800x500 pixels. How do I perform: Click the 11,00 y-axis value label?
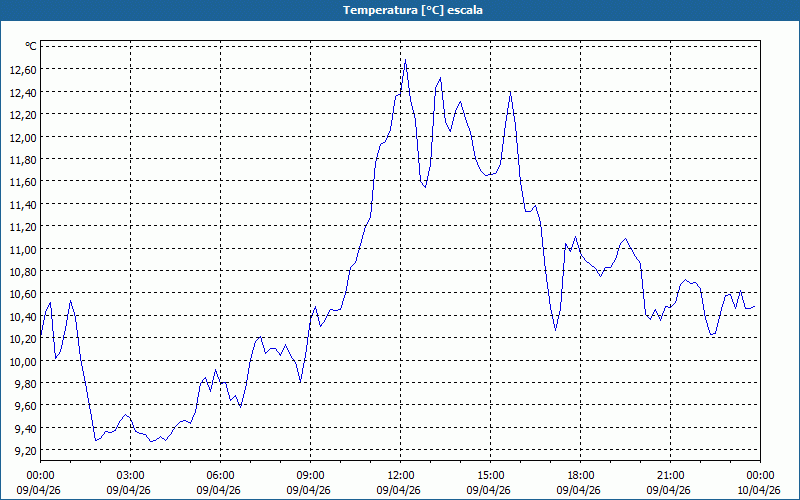pyautogui.click(x=23, y=249)
